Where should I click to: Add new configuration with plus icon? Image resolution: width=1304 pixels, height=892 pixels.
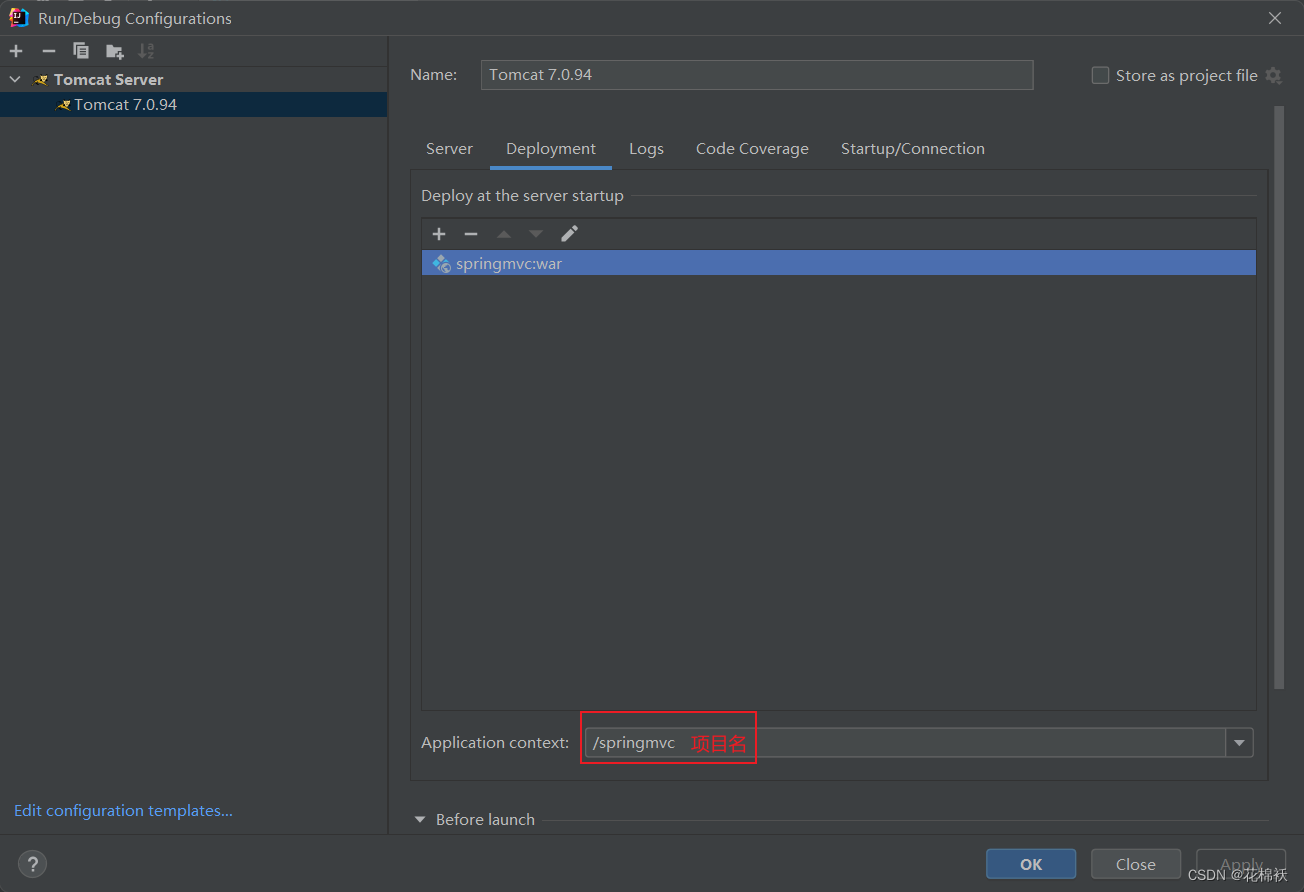point(16,51)
